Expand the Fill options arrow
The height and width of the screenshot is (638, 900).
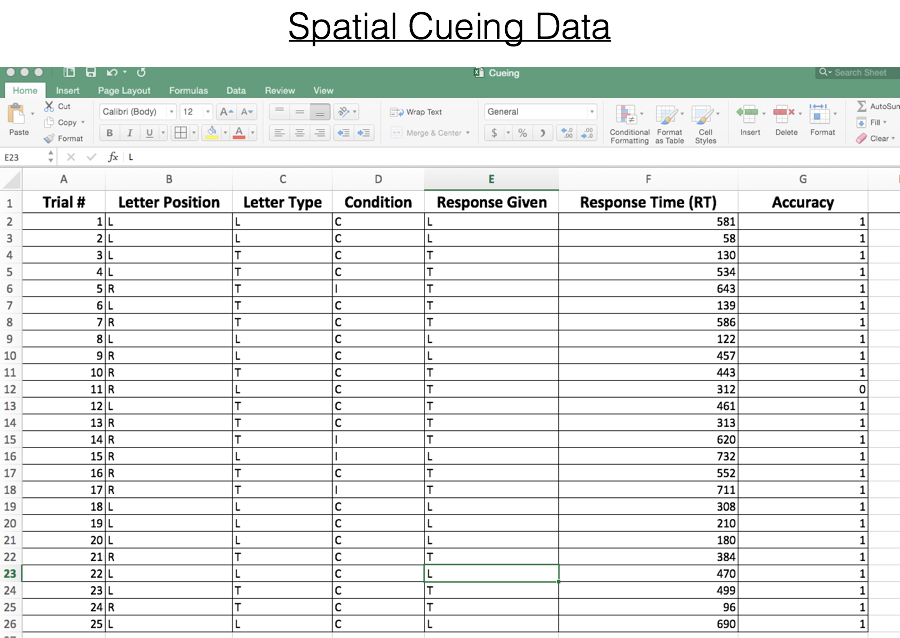point(885,122)
